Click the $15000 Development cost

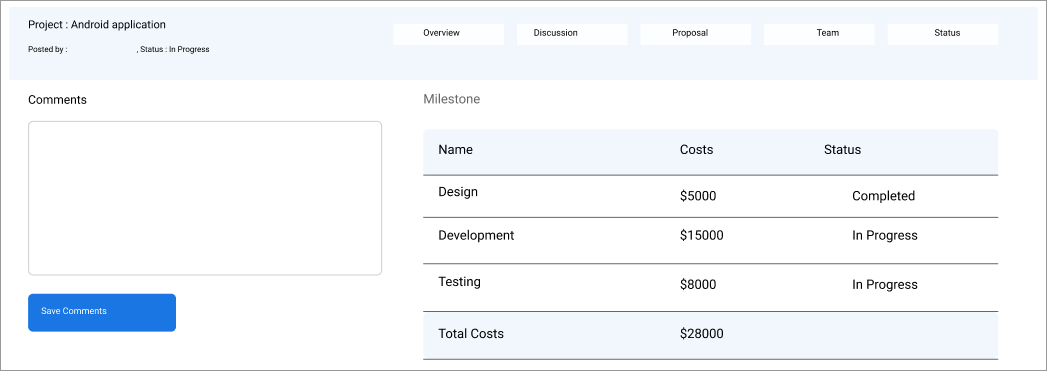click(701, 235)
